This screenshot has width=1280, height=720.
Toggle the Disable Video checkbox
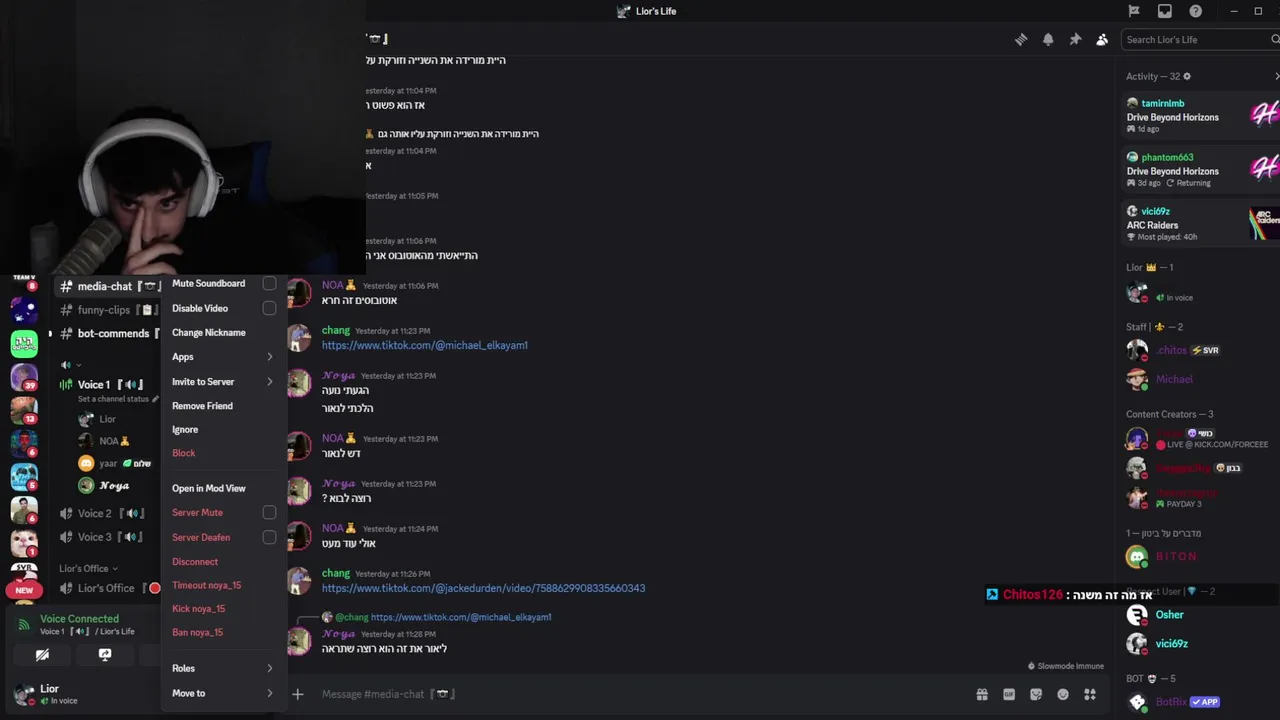(269, 308)
